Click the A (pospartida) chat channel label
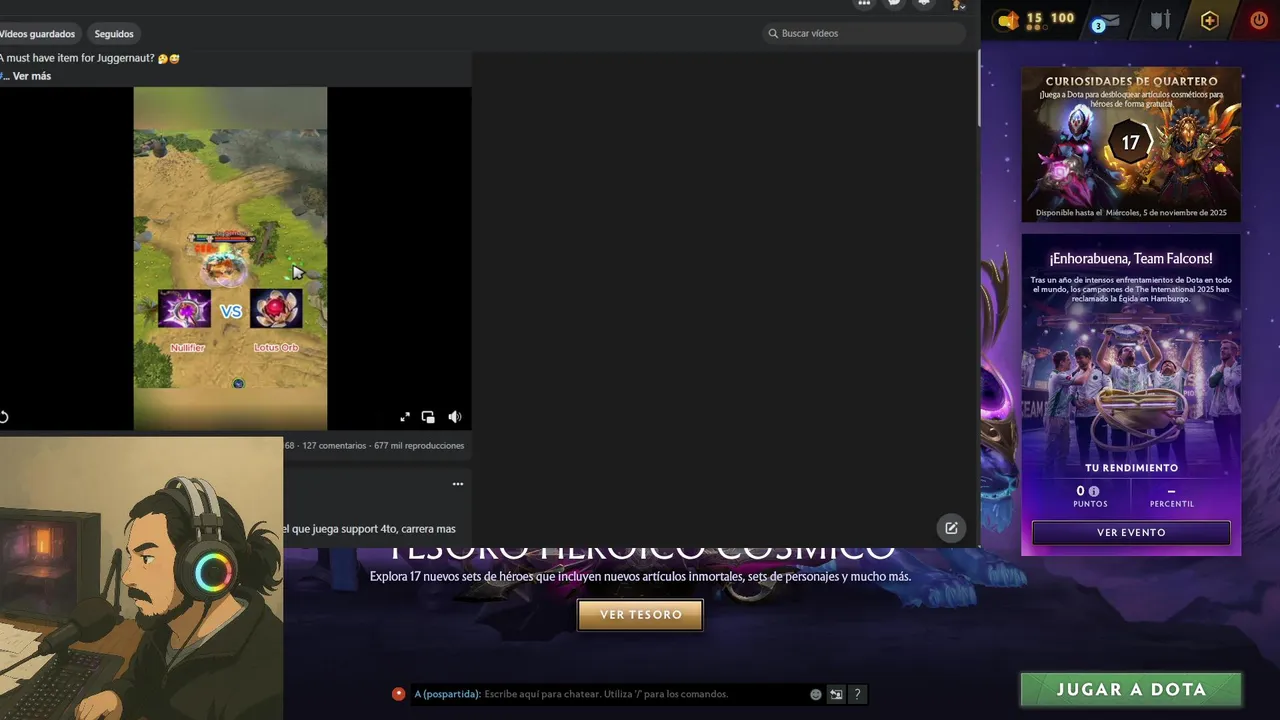The width and height of the screenshot is (1280, 720). [447, 694]
